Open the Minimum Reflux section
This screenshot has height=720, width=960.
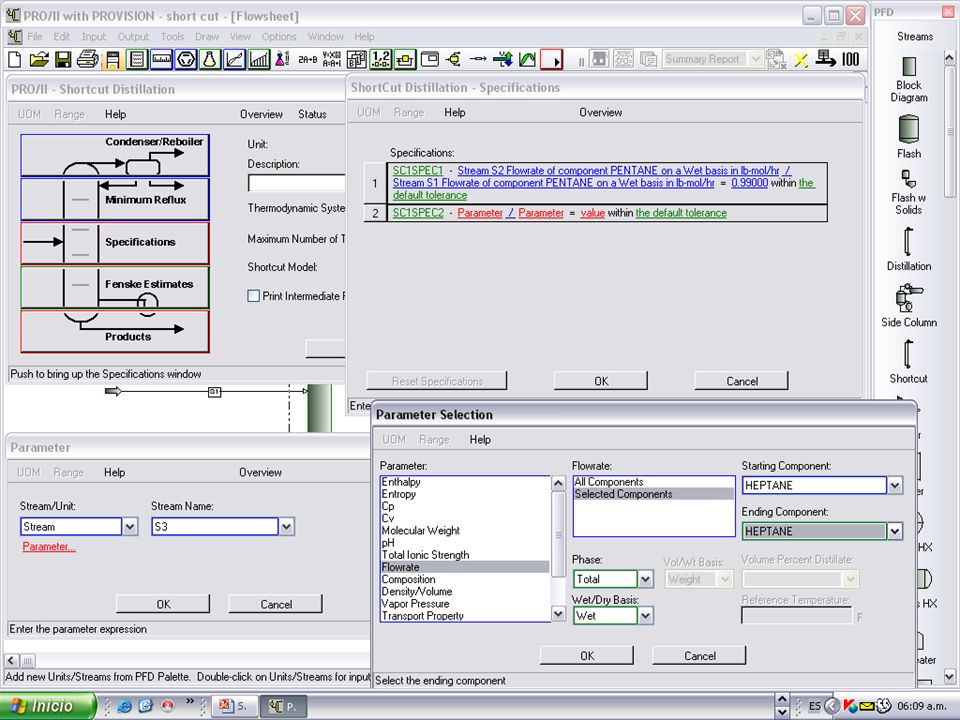point(114,199)
